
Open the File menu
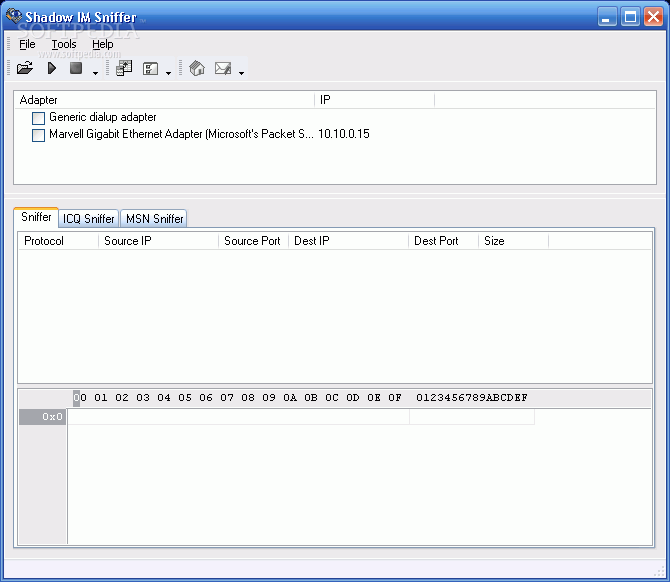tap(27, 44)
